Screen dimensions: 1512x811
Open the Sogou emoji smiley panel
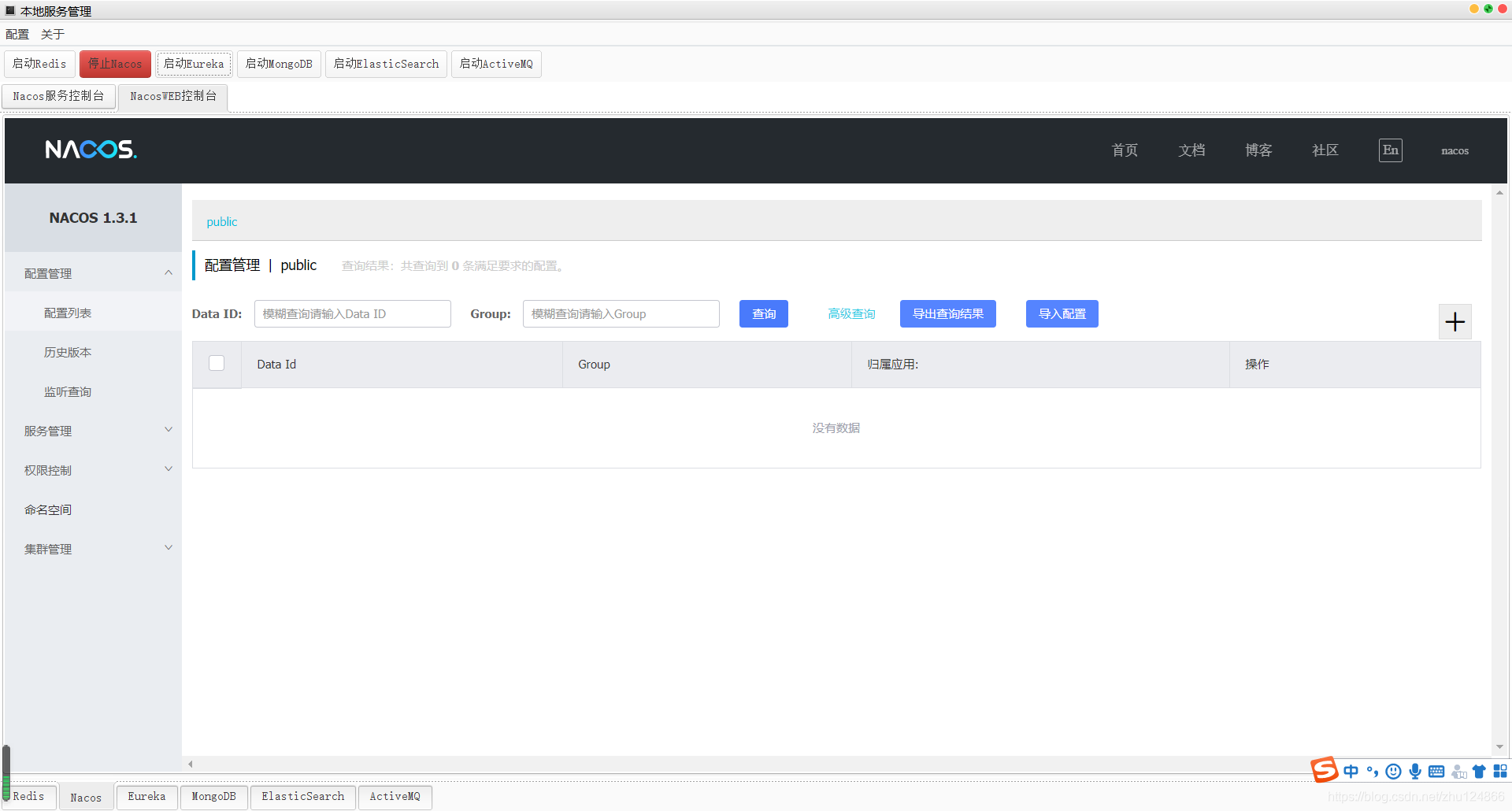(x=1393, y=772)
